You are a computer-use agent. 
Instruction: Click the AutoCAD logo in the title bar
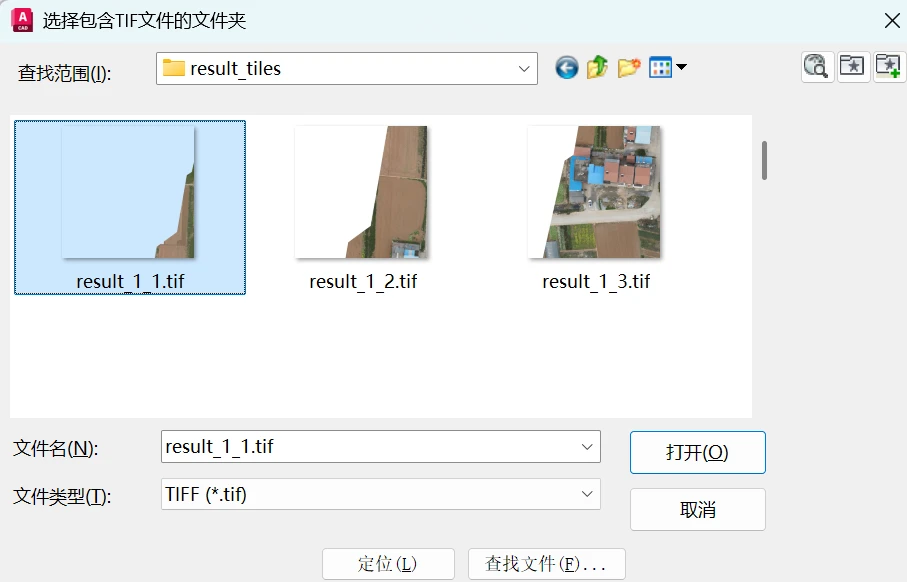click(x=22, y=20)
